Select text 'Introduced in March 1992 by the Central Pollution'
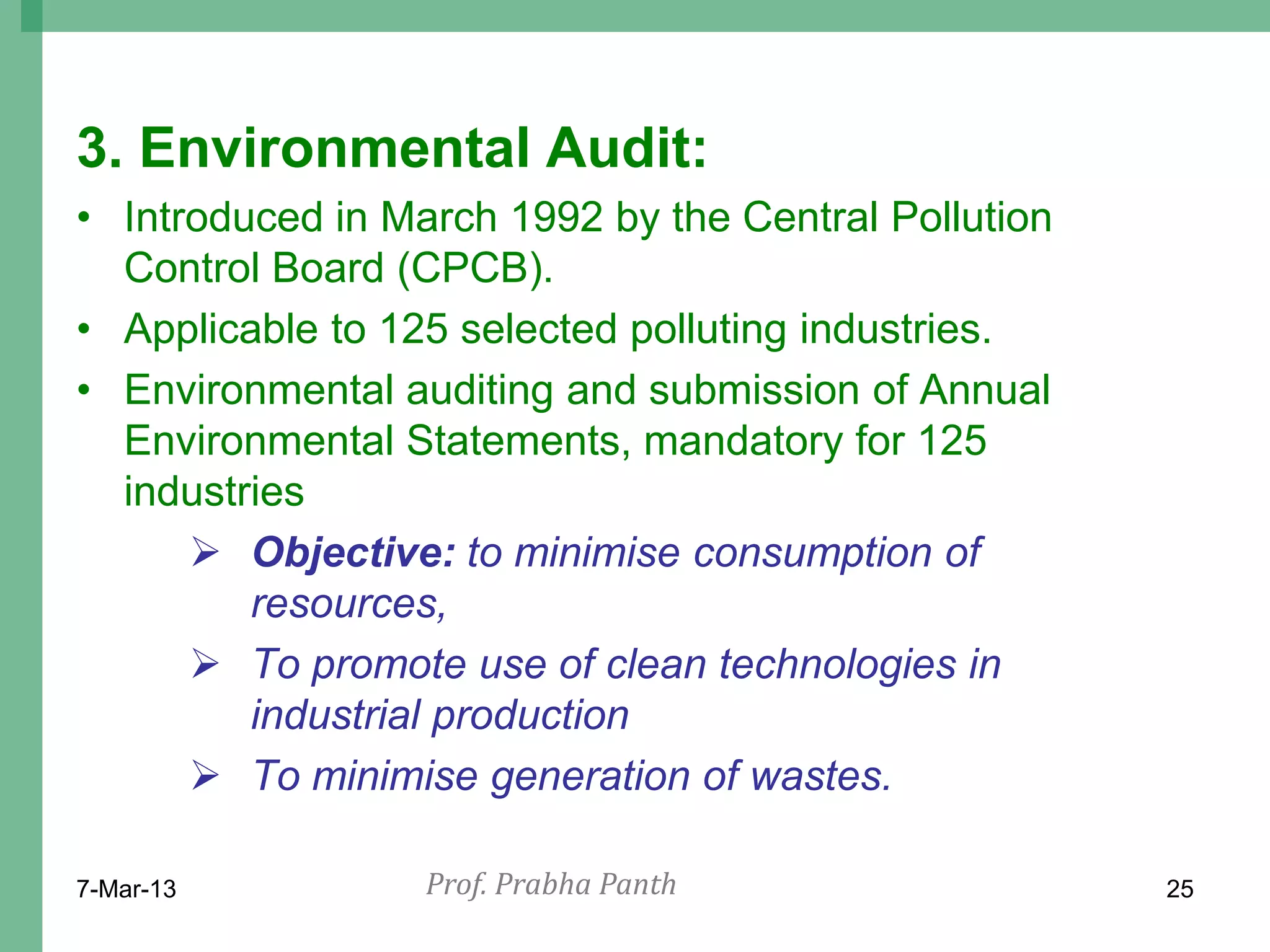Screen dimensions: 1270x952 pyautogui.click(x=588, y=218)
